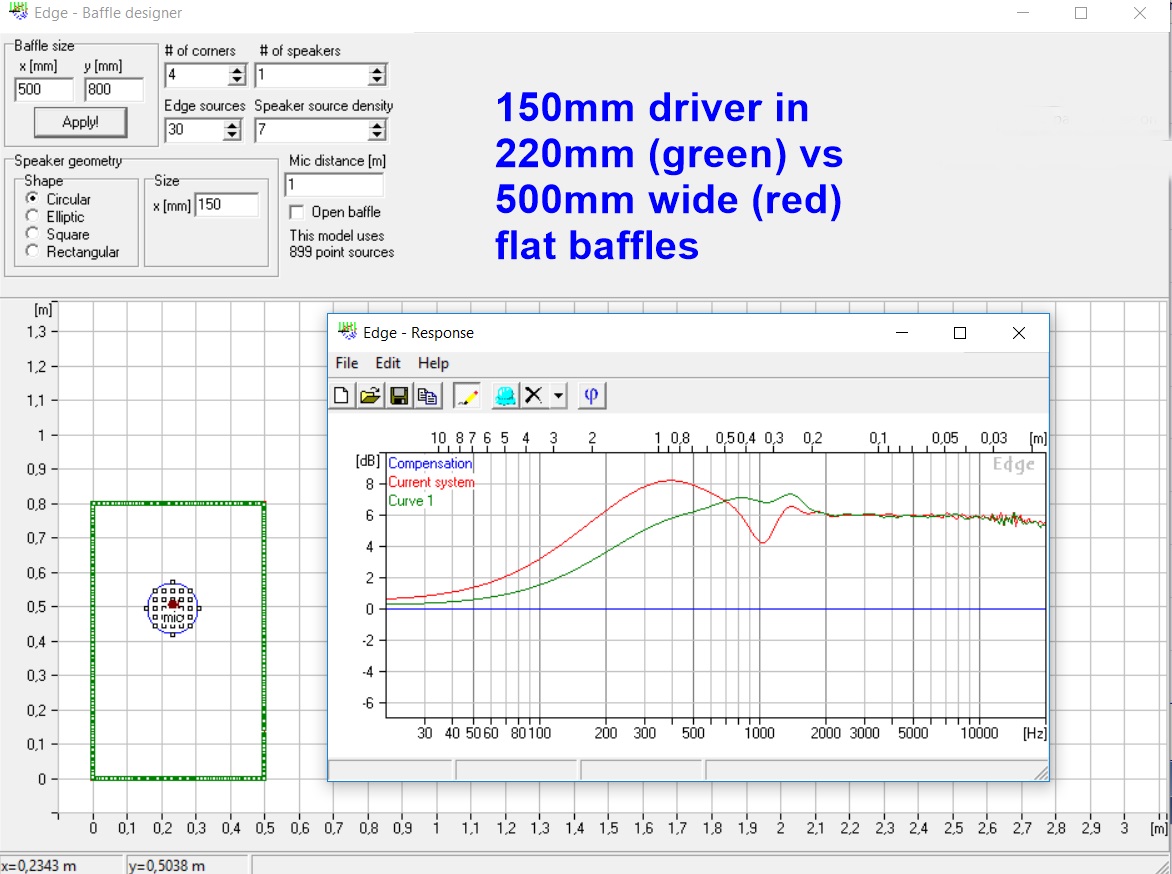
Task: Open a file with the folder icon
Action: point(370,396)
